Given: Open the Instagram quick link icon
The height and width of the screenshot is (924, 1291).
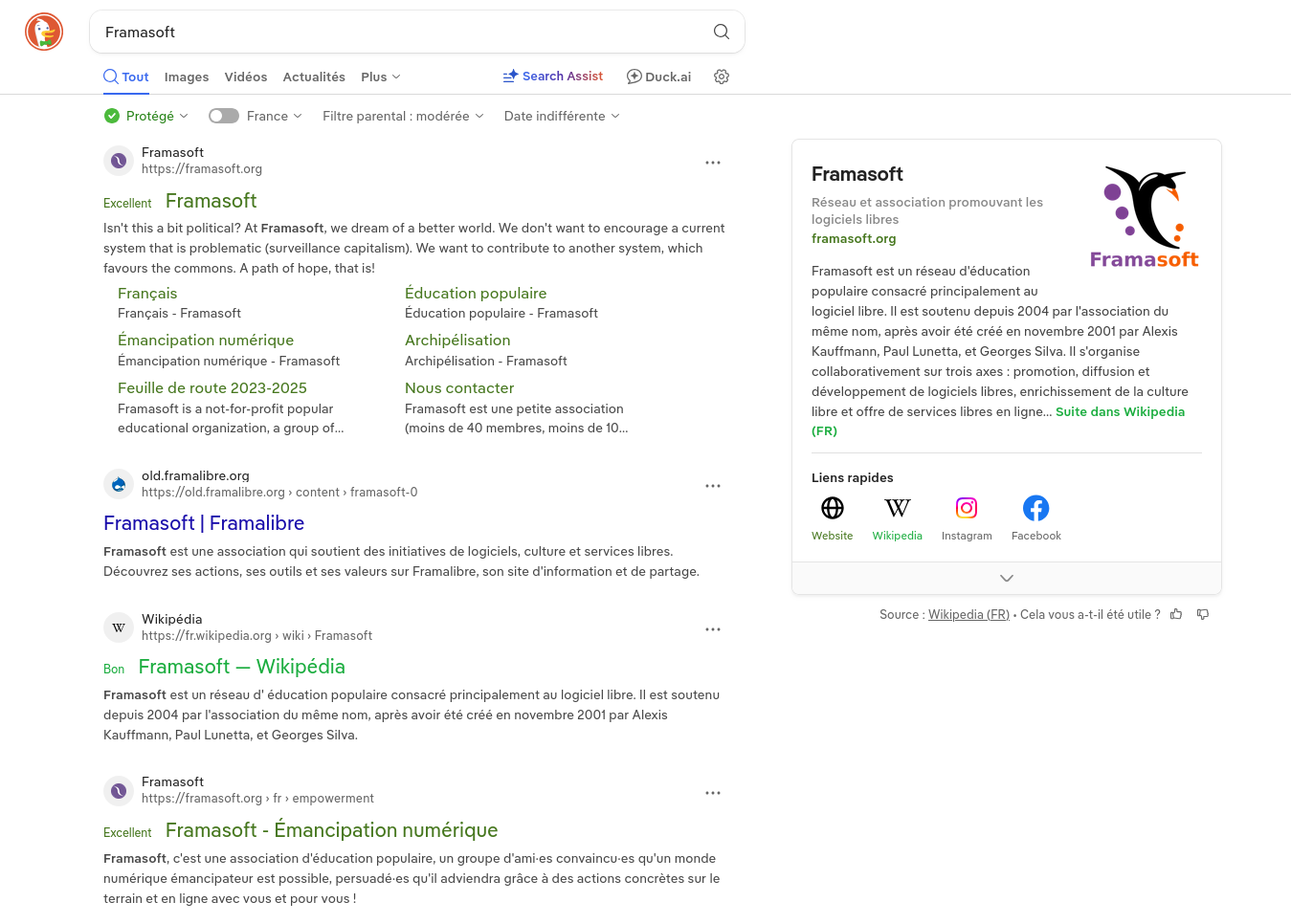Looking at the screenshot, I should tap(967, 508).
